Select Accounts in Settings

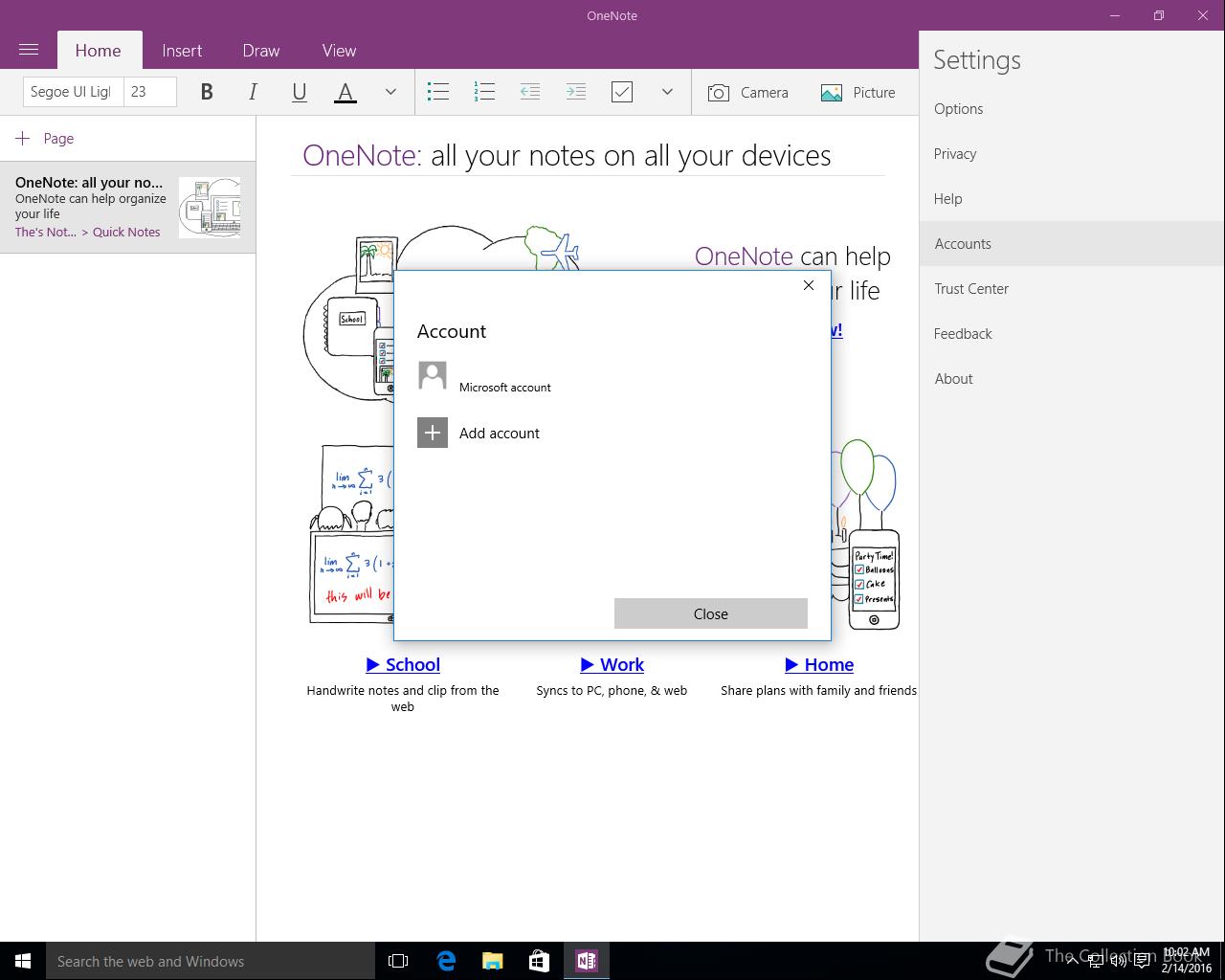pyautogui.click(x=1072, y=244)
